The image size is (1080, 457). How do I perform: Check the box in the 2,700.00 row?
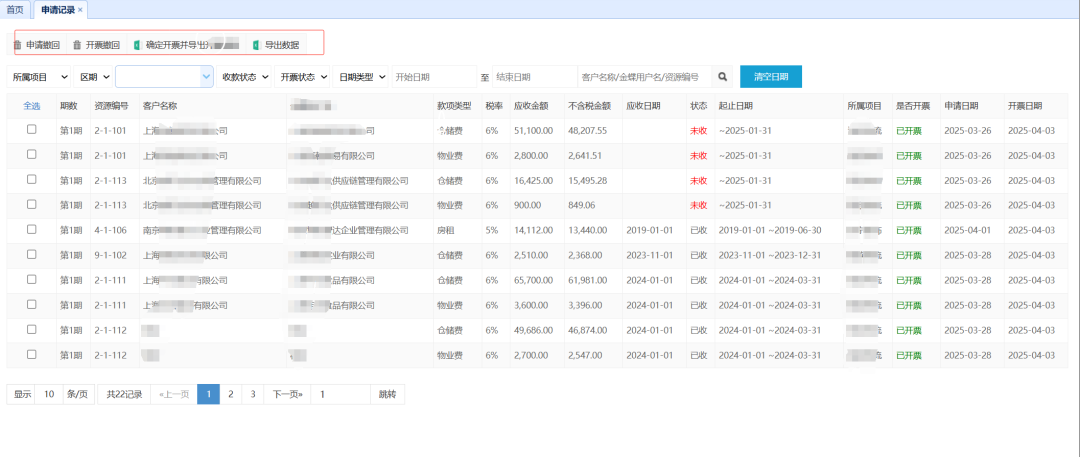click(31, 354)
